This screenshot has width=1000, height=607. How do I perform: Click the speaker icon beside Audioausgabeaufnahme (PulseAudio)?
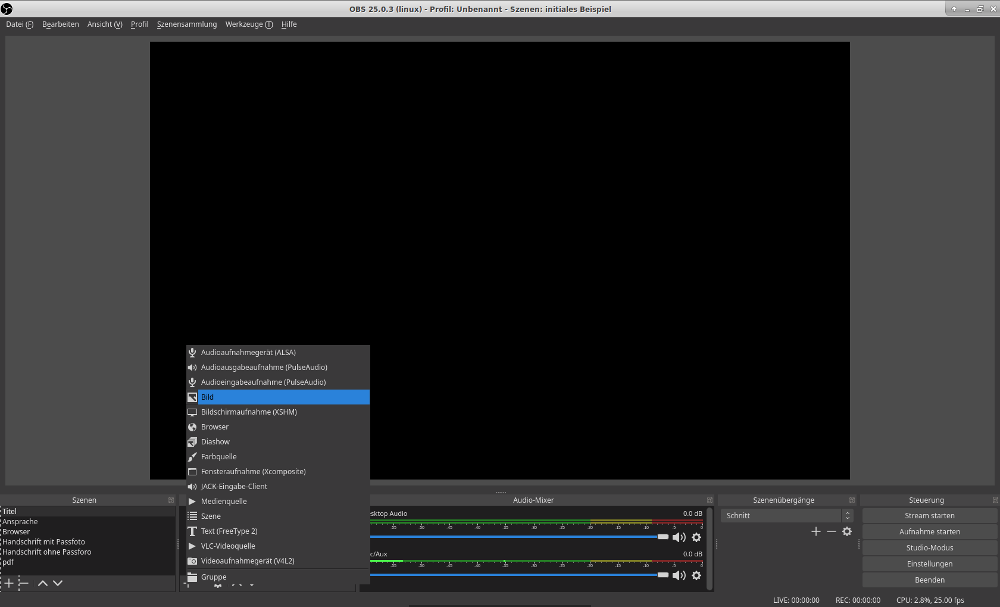pos(192,367)
